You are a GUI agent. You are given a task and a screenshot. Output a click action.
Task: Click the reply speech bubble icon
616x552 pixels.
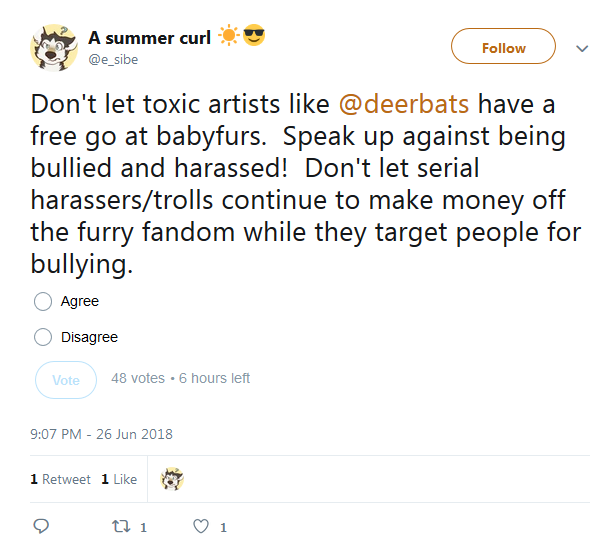coord(41,526)
